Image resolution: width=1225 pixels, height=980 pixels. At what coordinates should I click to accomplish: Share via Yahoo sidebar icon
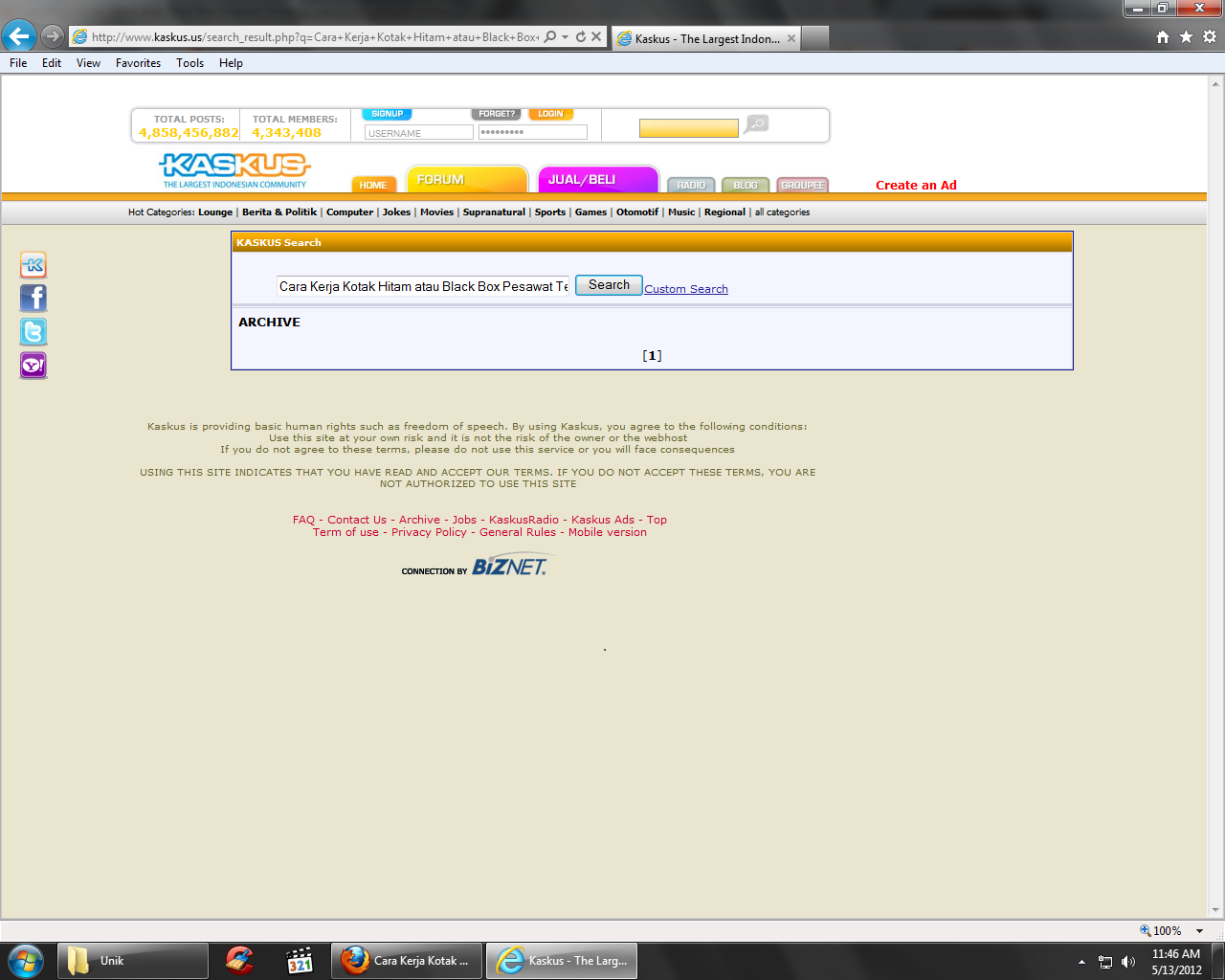pyautogui.click(x=33, y=366)
